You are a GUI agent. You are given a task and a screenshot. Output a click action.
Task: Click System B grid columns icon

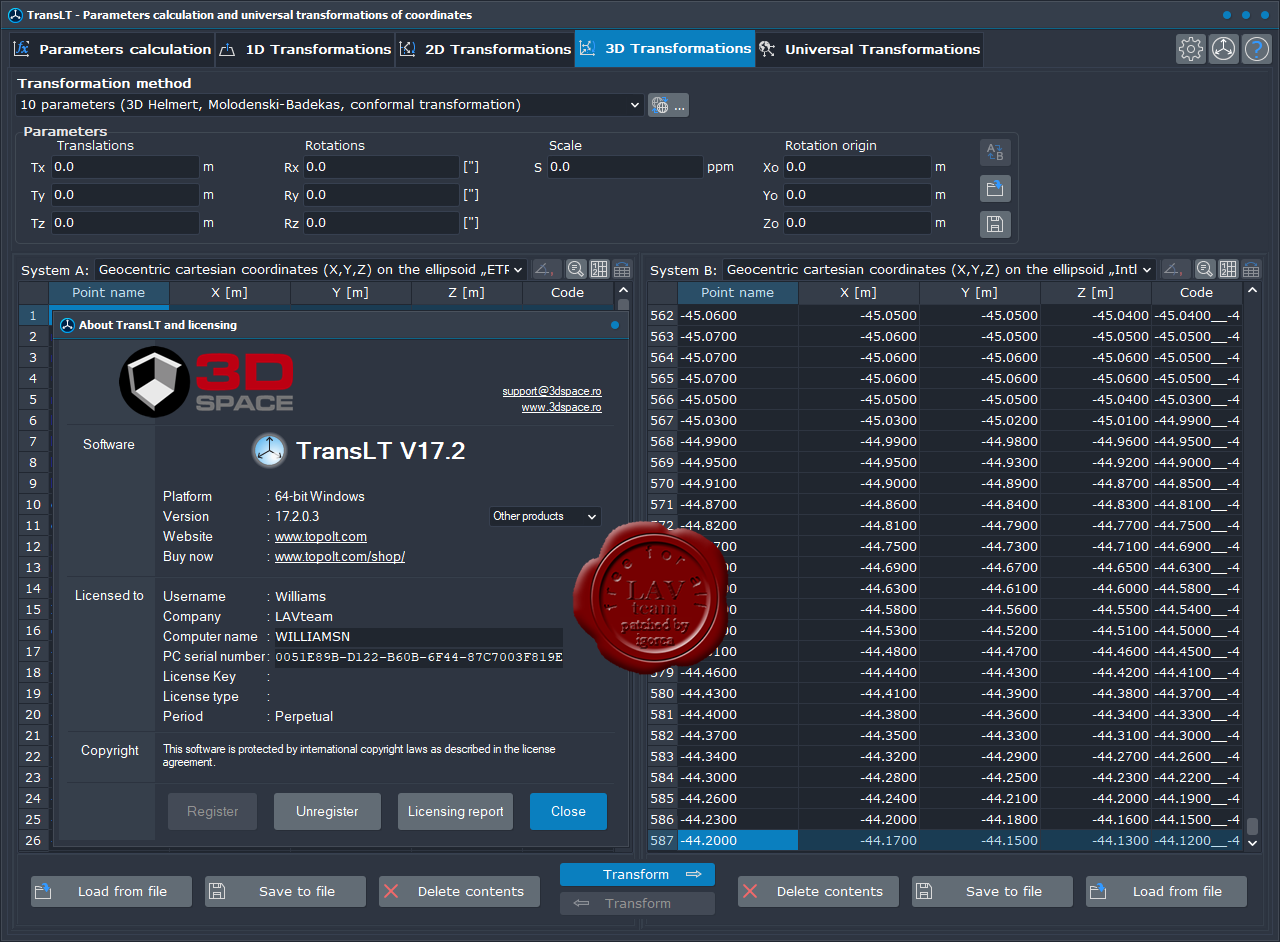click(1228, 269)
